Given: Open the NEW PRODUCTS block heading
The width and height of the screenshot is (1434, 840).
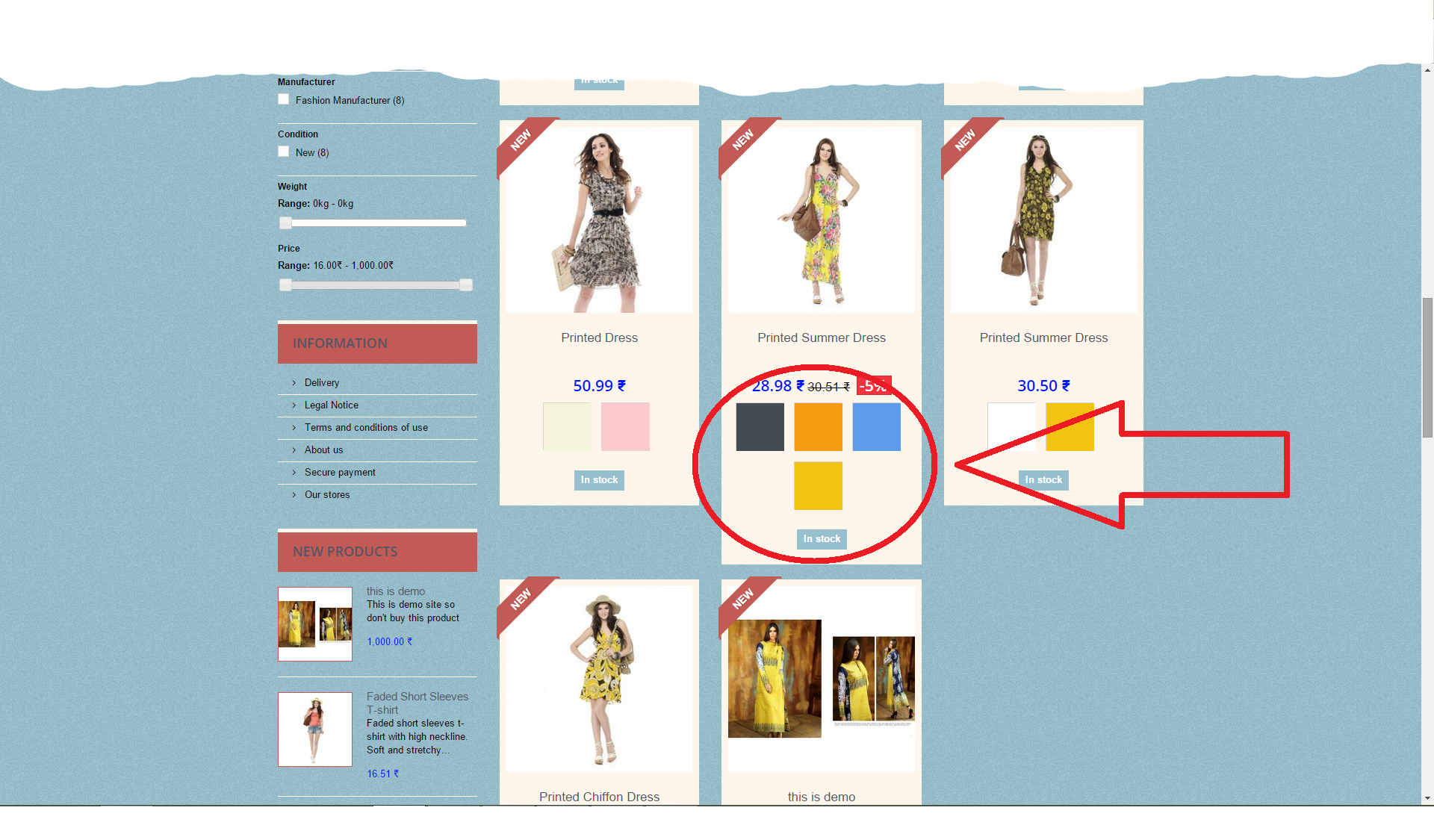Looking at the screenshot, I should (345, 551).
